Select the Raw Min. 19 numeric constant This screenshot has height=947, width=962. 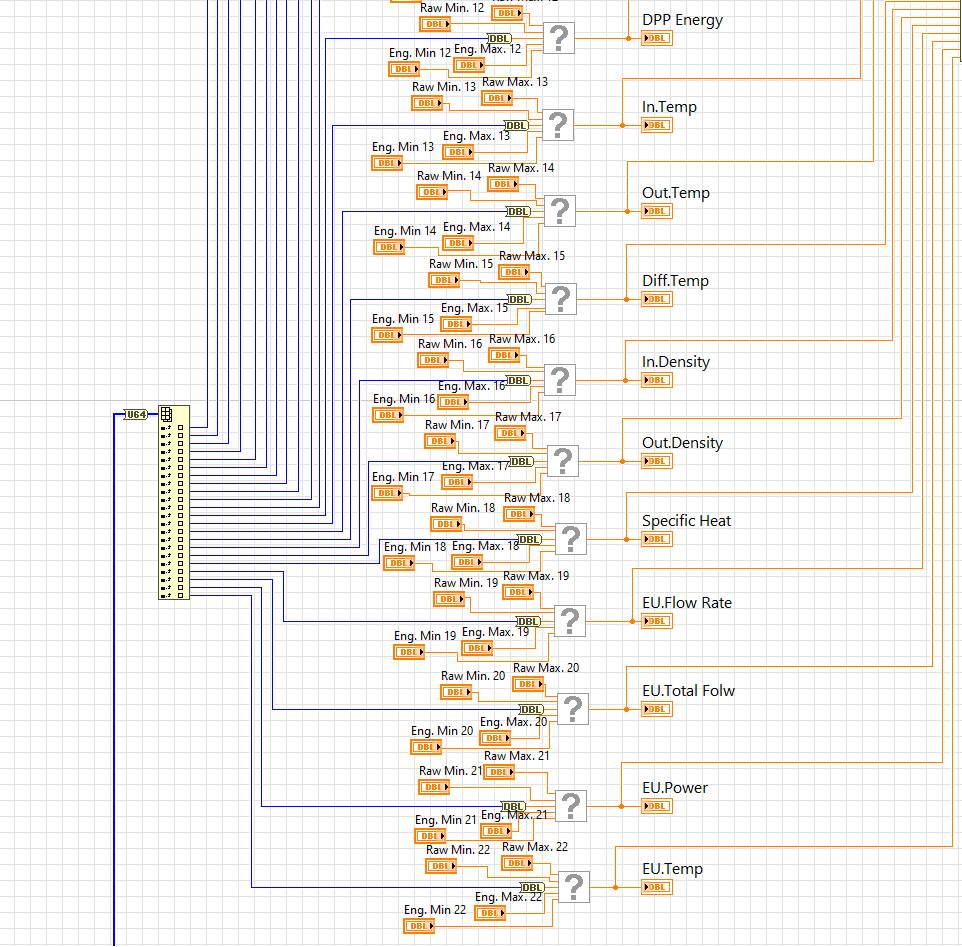coord(448,598)
